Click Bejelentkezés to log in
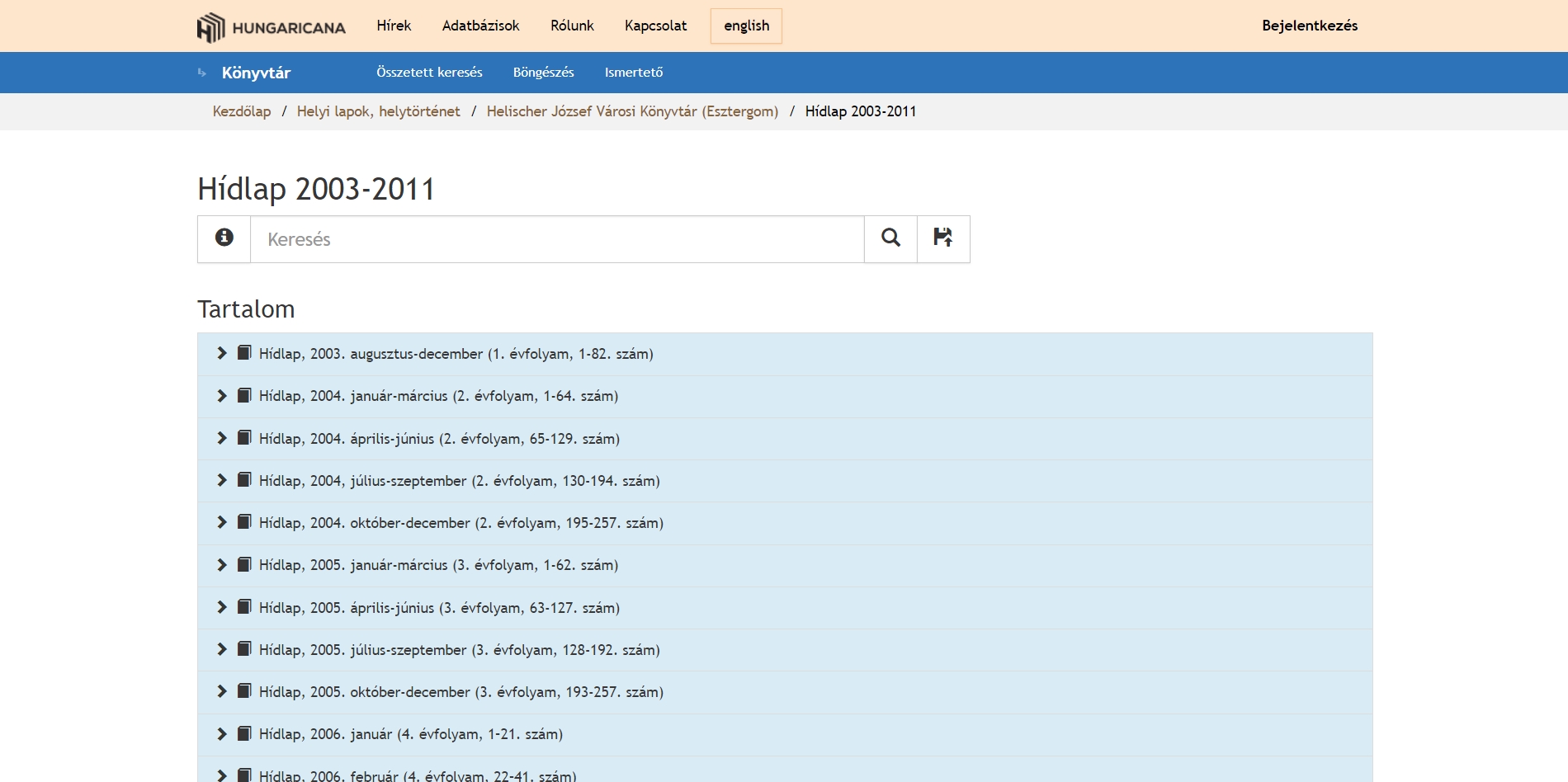 [1310, 26]
